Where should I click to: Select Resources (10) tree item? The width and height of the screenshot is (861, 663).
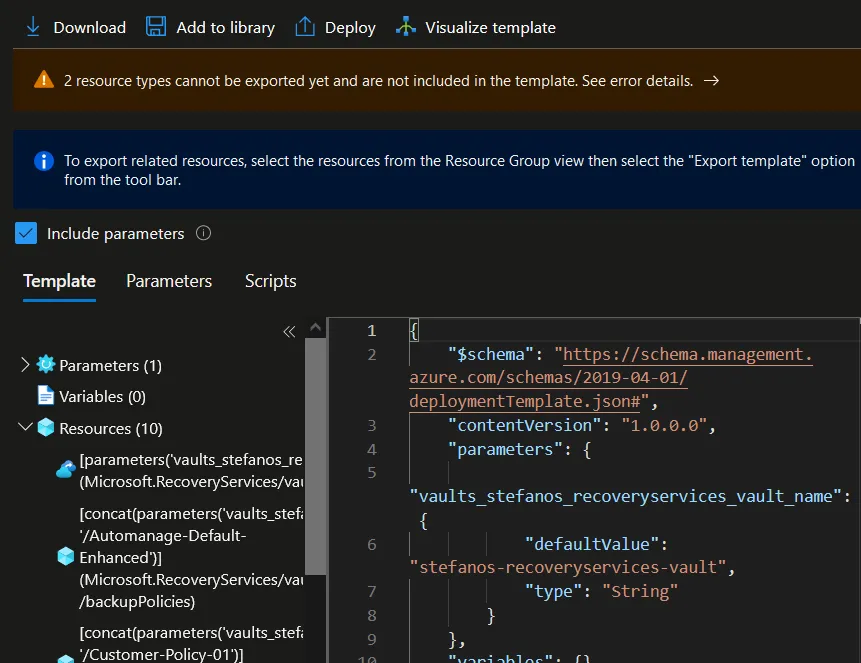coord(111,428)
